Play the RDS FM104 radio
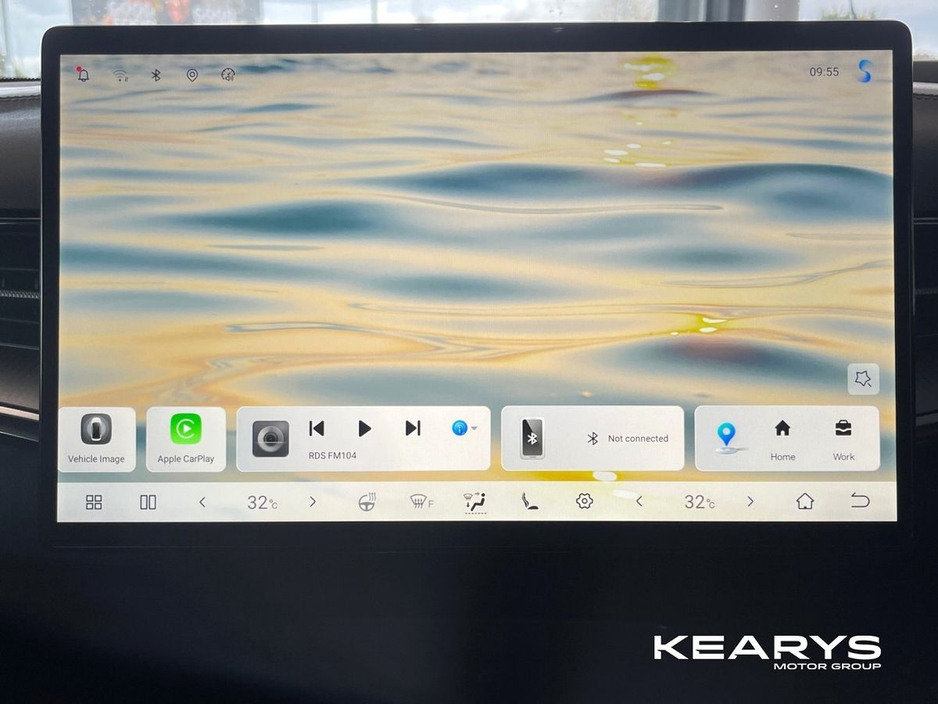 [x=365, y=428]
